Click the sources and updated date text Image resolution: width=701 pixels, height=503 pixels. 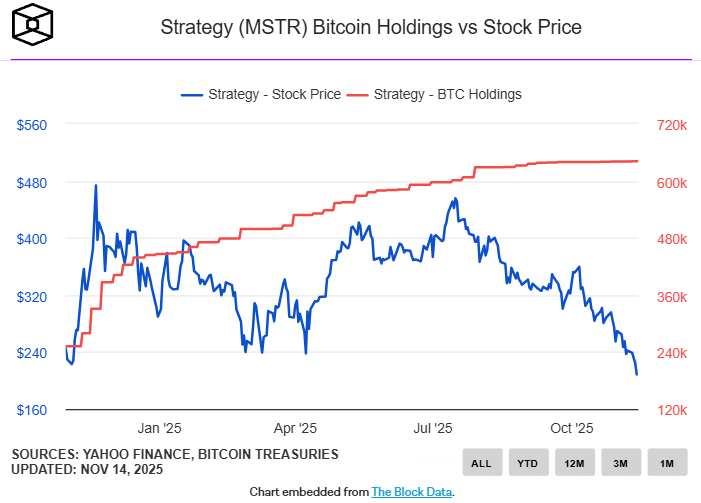coord(175,462)
